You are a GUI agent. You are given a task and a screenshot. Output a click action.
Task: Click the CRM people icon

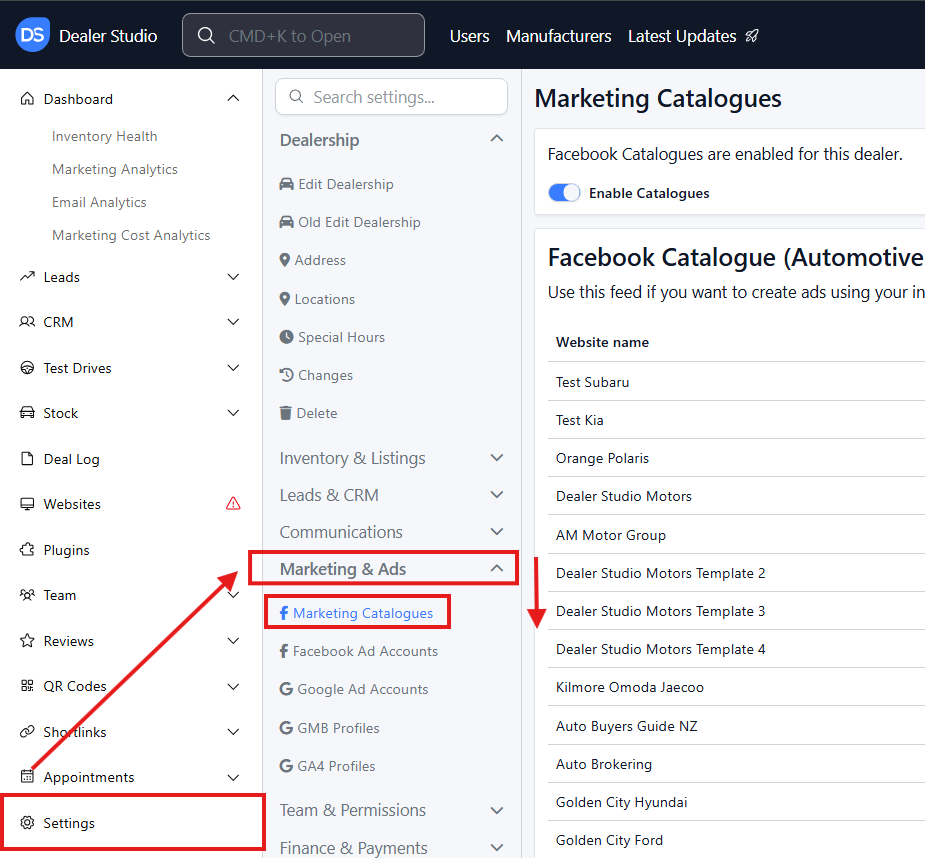pyautogui.click(x=27, y=322)
